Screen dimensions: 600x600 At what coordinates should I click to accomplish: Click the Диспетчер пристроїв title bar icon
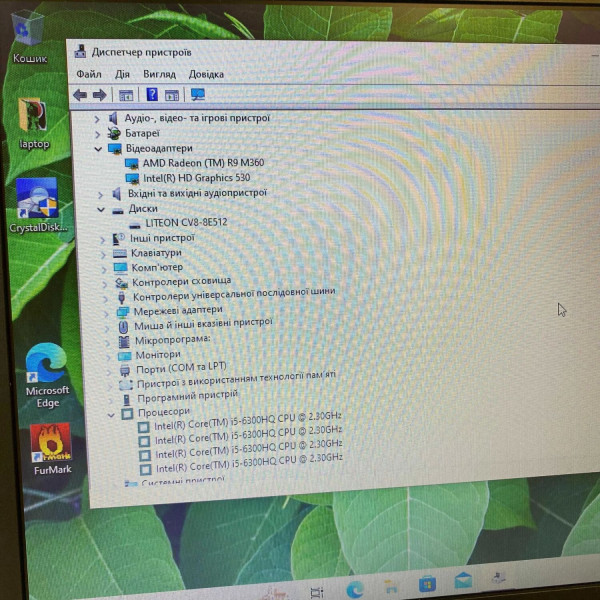point(80,51)
